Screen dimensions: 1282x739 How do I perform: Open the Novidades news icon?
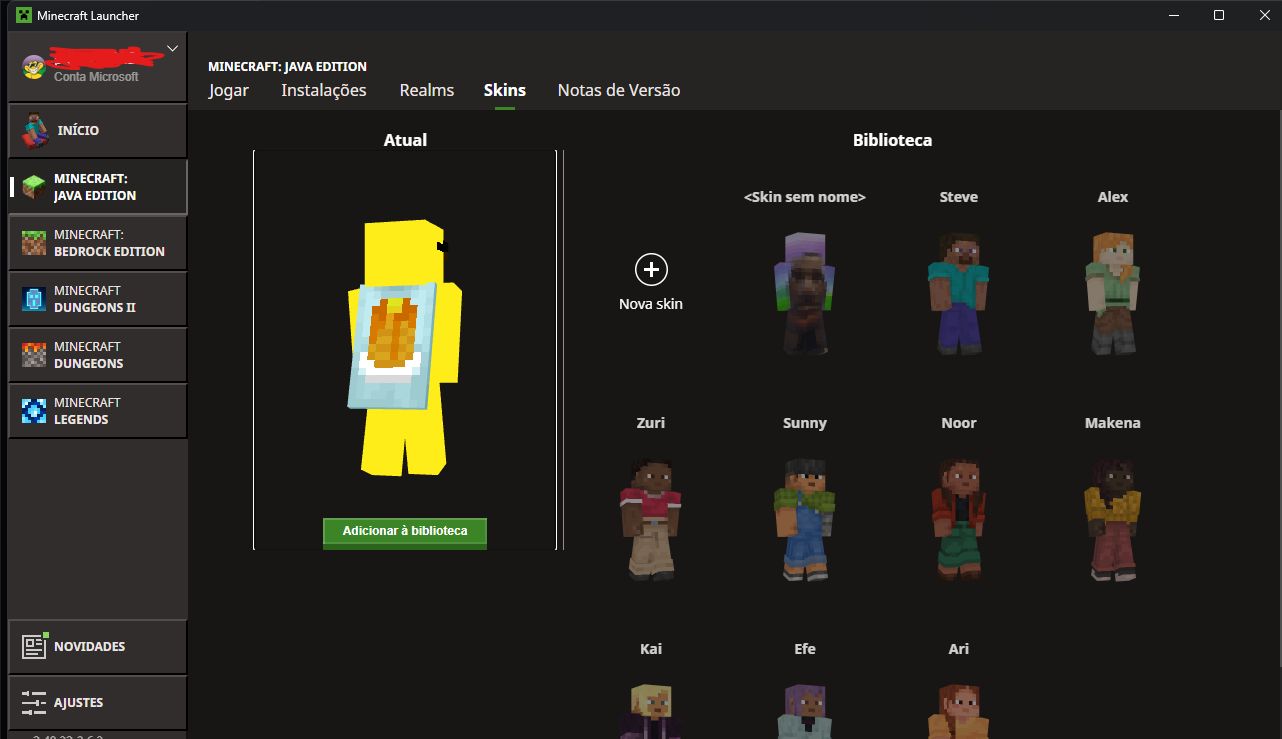click(34, 646)
